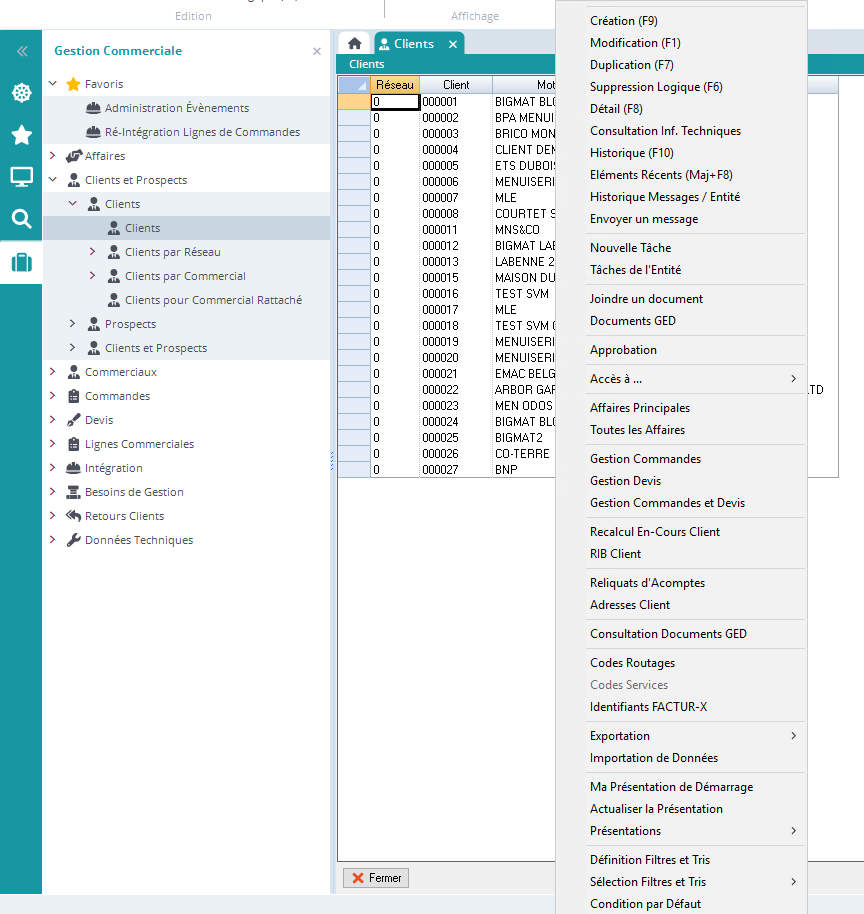Select the briefcase icon in left sidebar
The height and width of the screenshot is (914, 864).
21,263
